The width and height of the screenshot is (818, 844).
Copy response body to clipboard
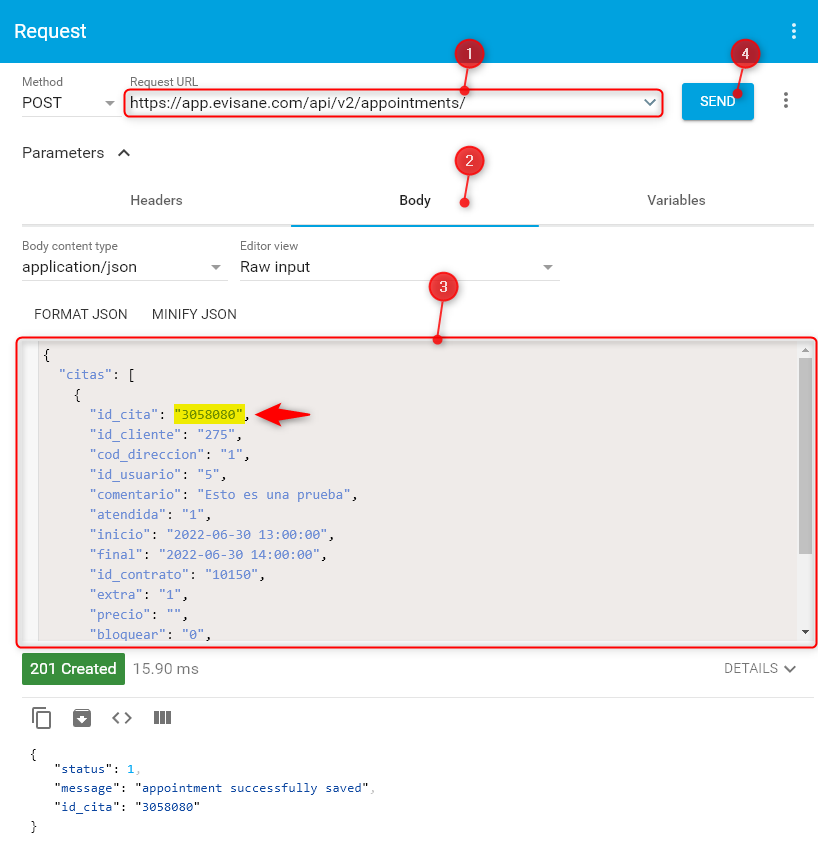click(41, 717)
